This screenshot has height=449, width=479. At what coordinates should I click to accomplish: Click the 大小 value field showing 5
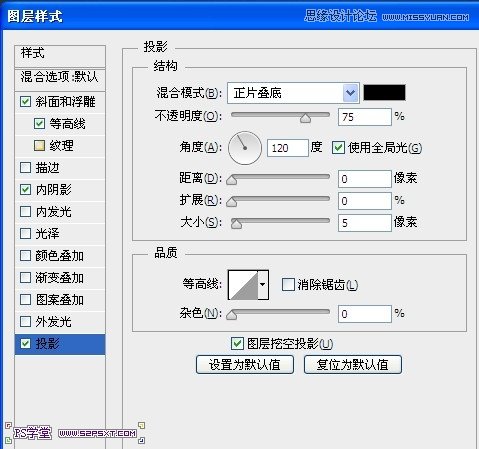click(x=365, y=223)
